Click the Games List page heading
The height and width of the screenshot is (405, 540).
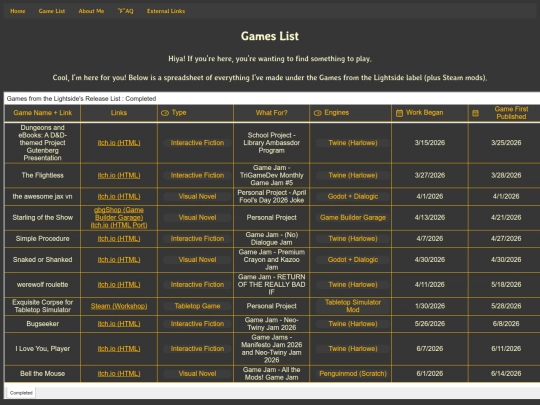[x=270, y=36]
